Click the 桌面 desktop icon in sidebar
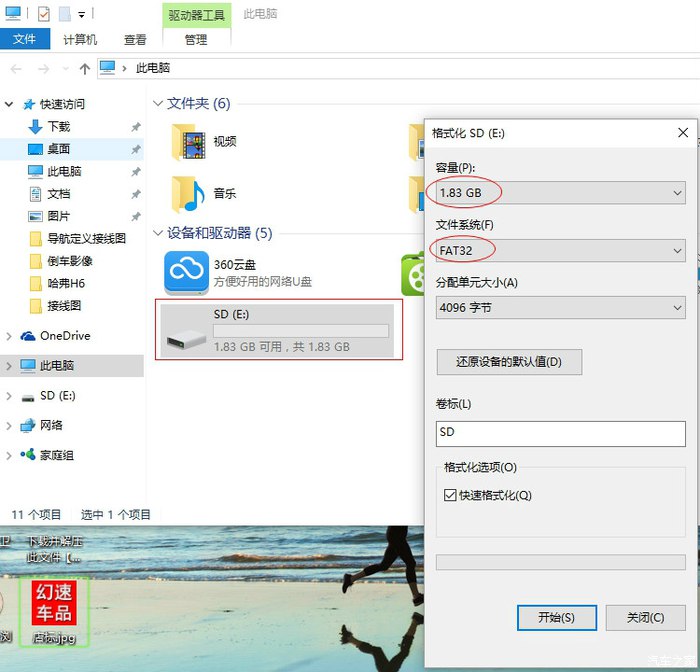The image size is (700, 672). (x=35, y=149)
